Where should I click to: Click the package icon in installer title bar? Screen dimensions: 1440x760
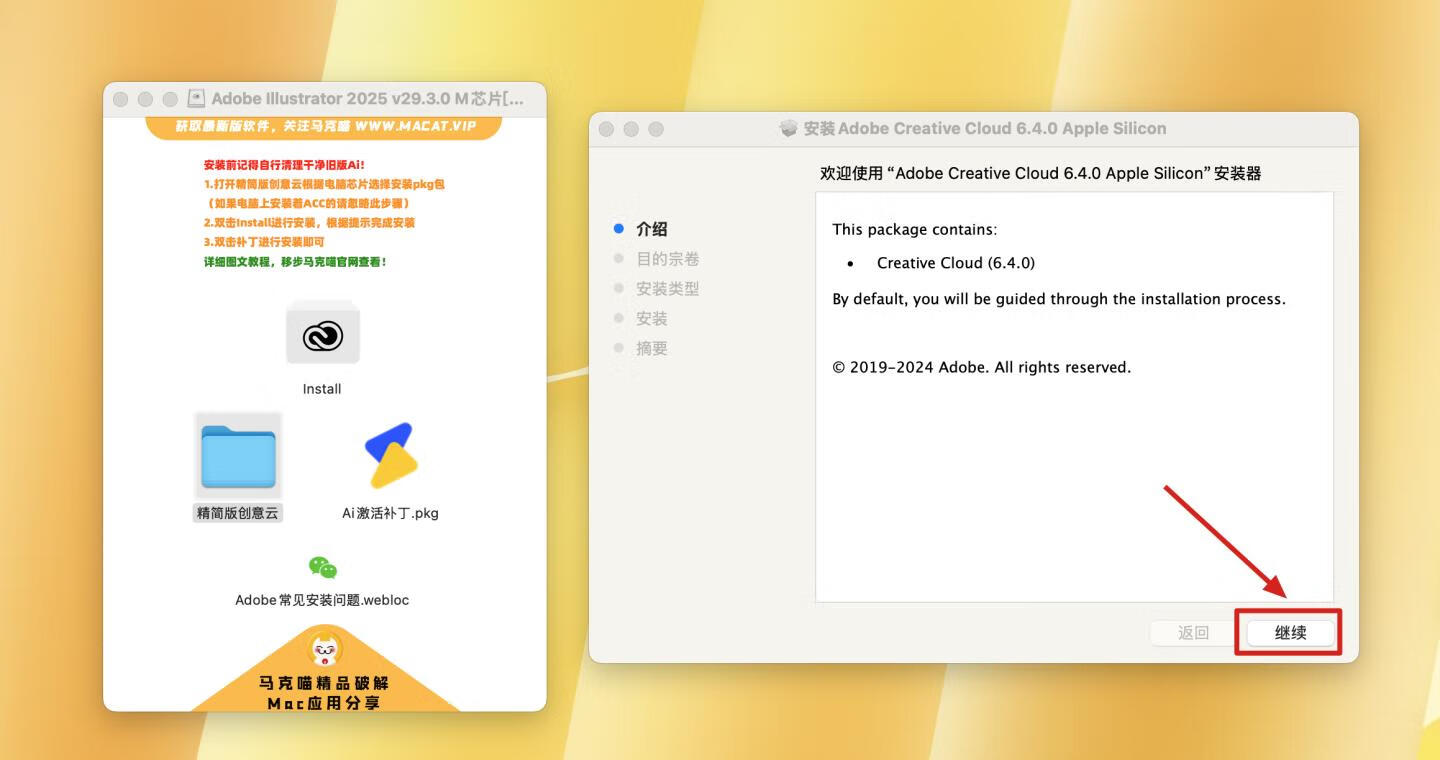(789, 128)
